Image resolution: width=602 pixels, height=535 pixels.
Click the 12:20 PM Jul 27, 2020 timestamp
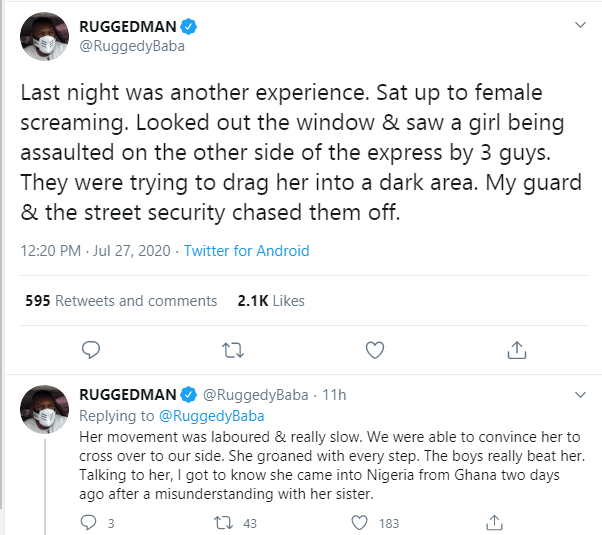point(95,251)
